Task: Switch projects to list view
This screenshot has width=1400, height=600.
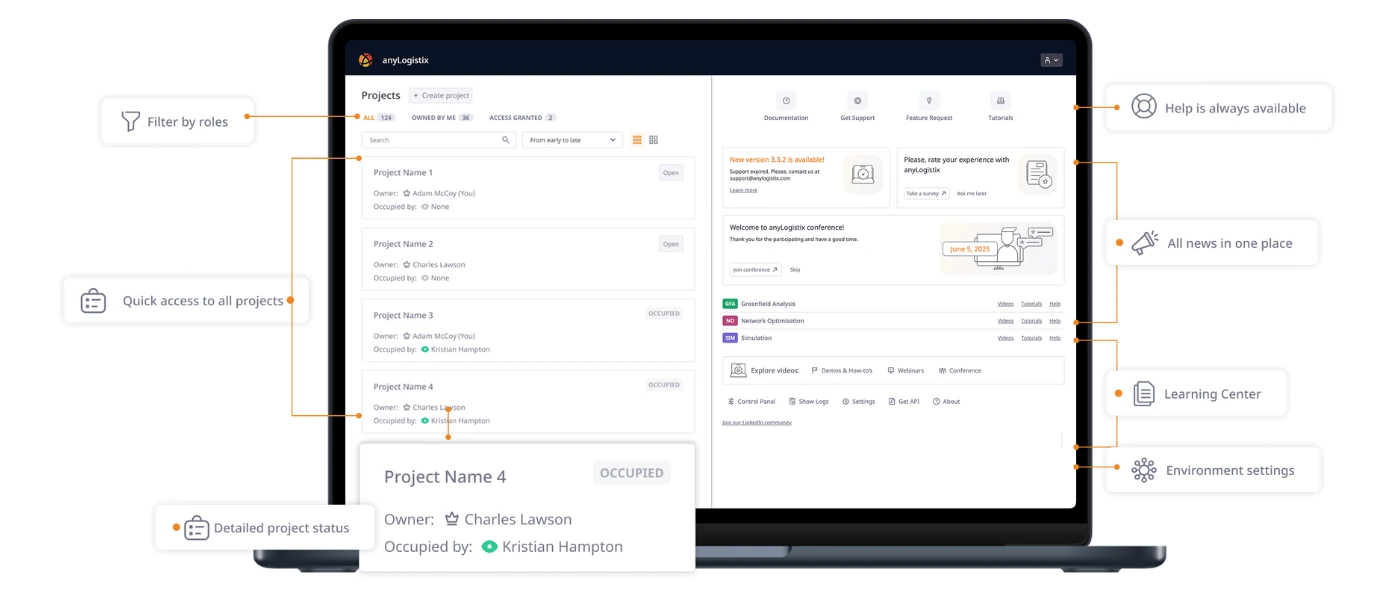Action: point(637,140)
